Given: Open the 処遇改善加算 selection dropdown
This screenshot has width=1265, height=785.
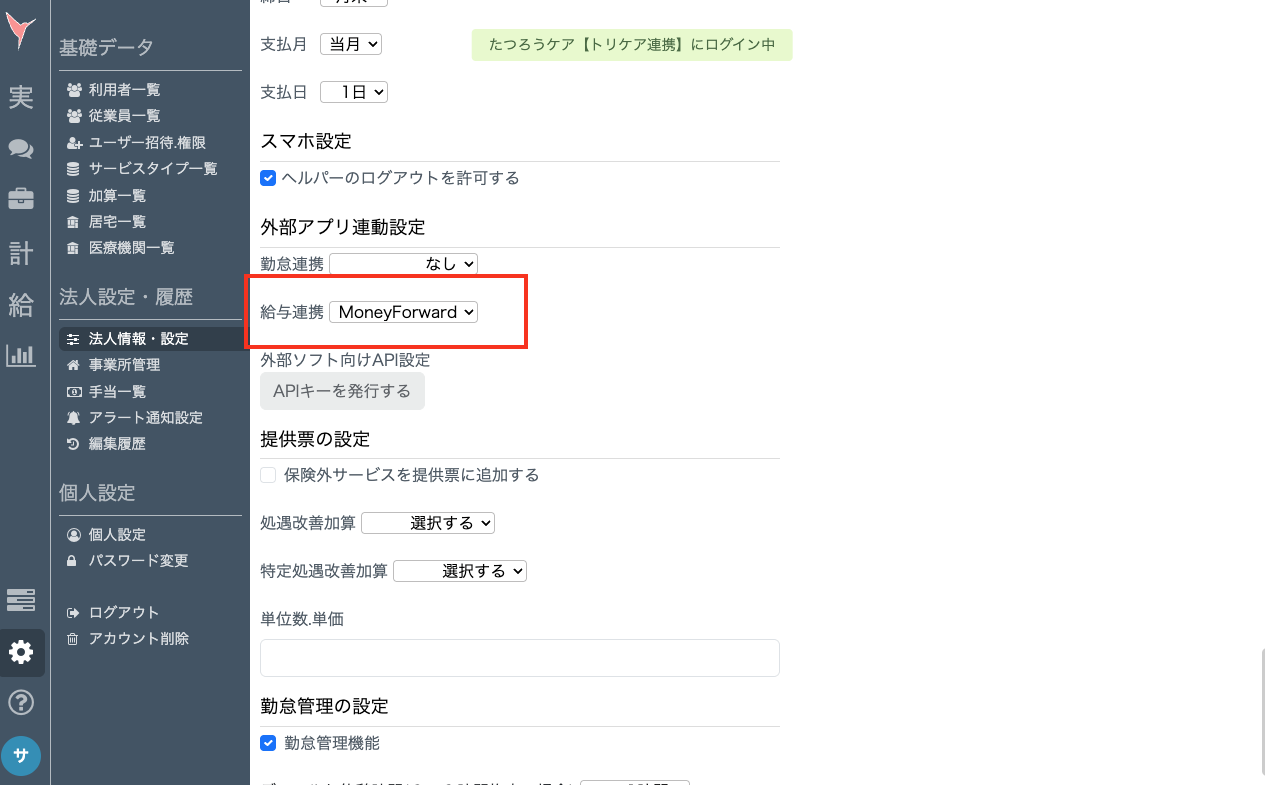Looking at the screenshot, I should point(428,523).
